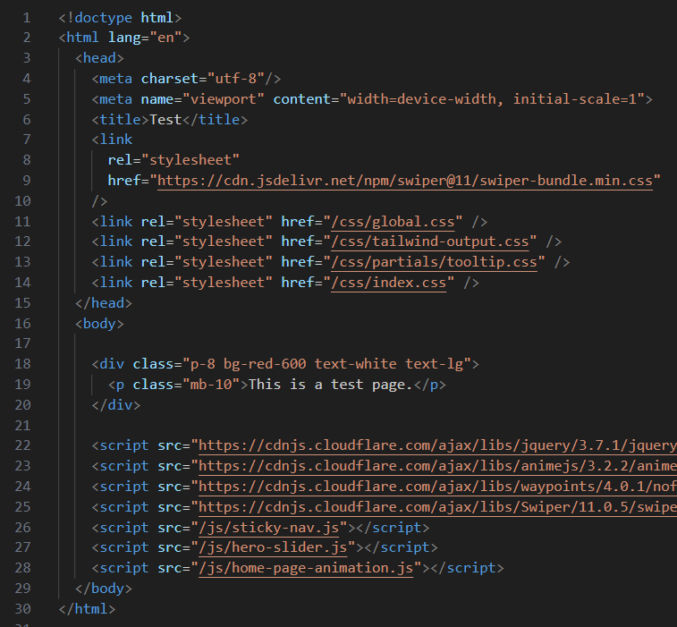Follow the jquery 3.7.1 script URL
The width and height of the screenshot is (677, 627).
pos(437,445)
